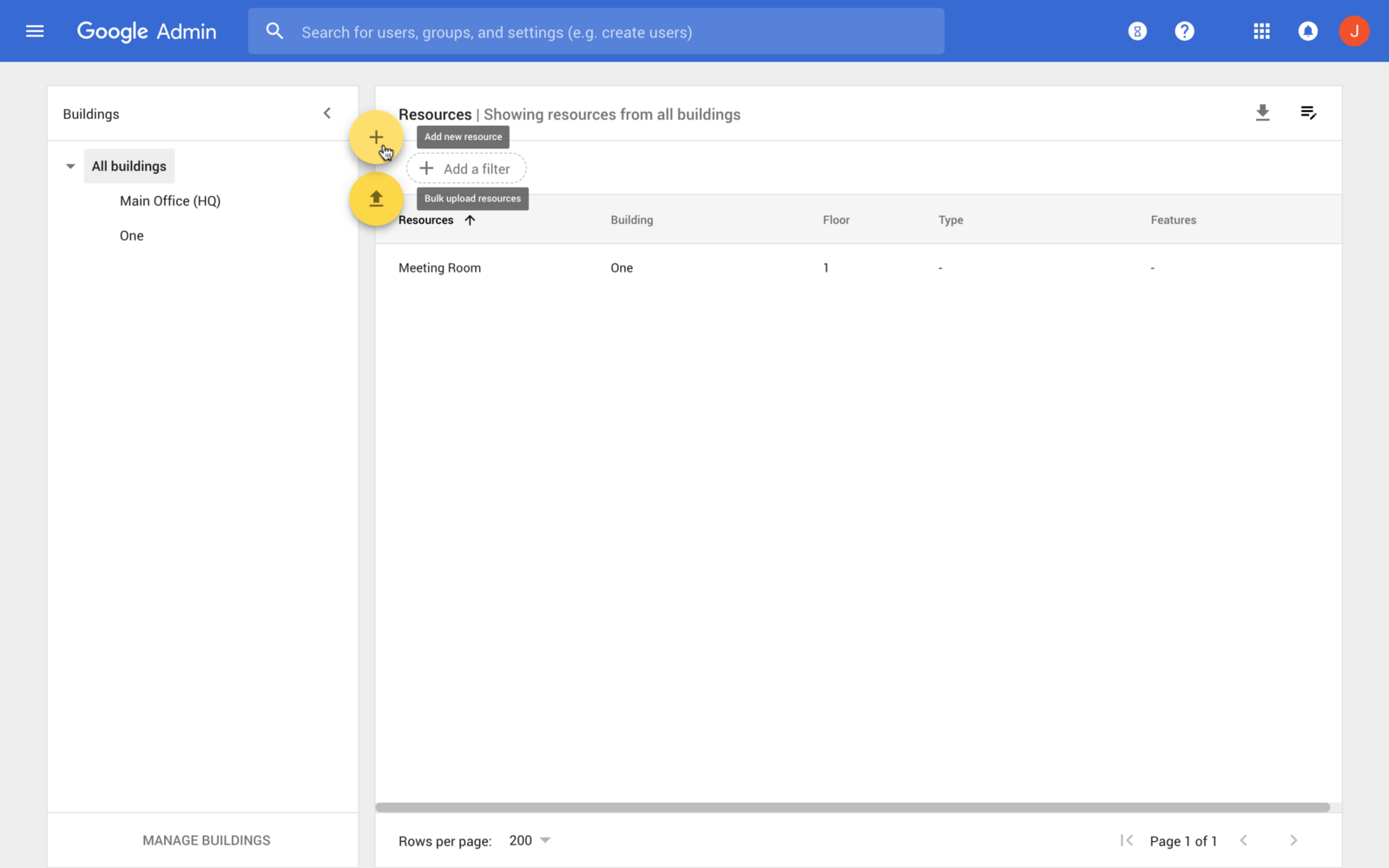The width and height of the screenshot is (1389, 868).
Task: Open the notifications bell
Action: pos(1307,31)
